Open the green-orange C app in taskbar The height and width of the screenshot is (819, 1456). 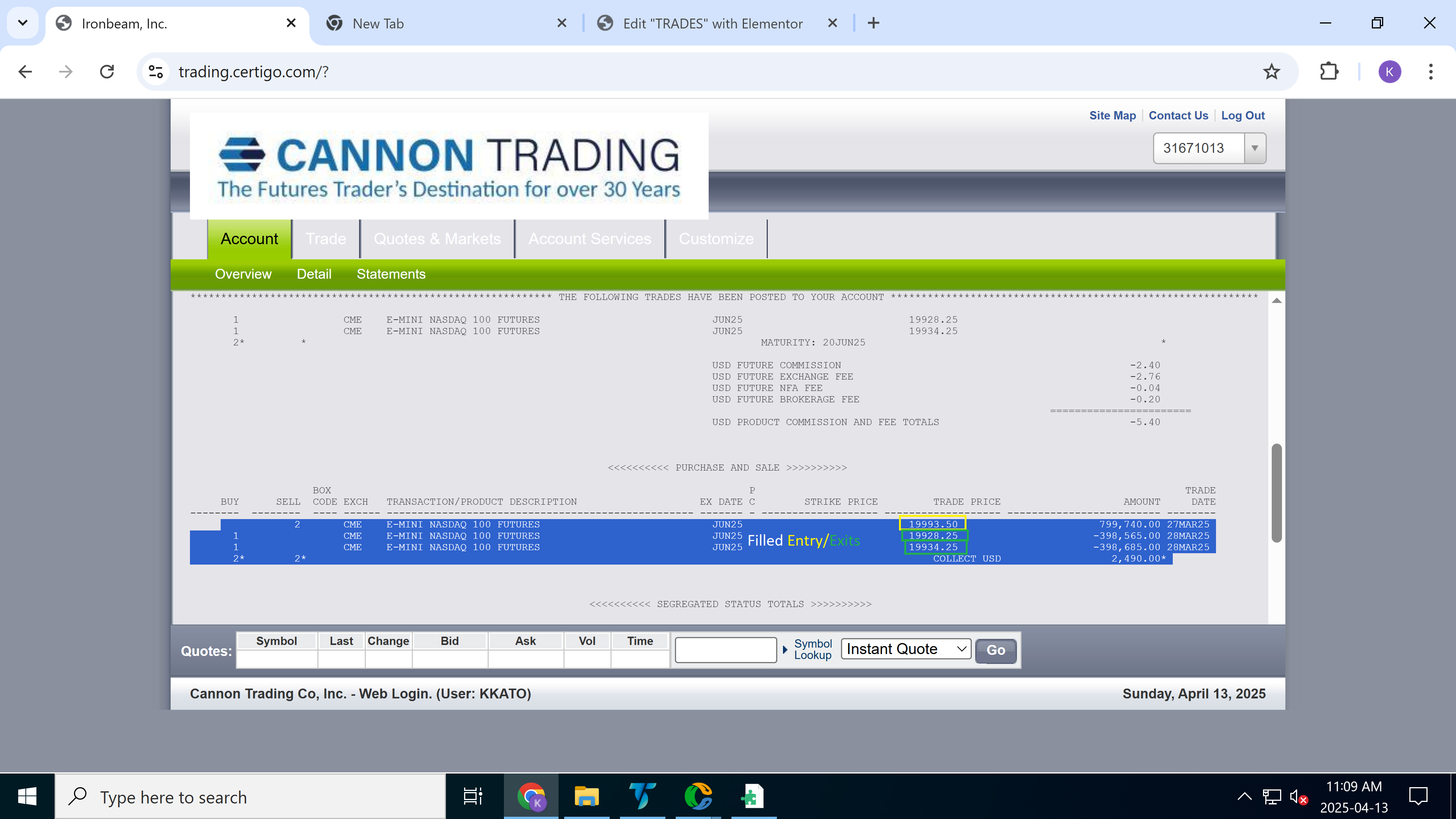(x=698, y=796)
